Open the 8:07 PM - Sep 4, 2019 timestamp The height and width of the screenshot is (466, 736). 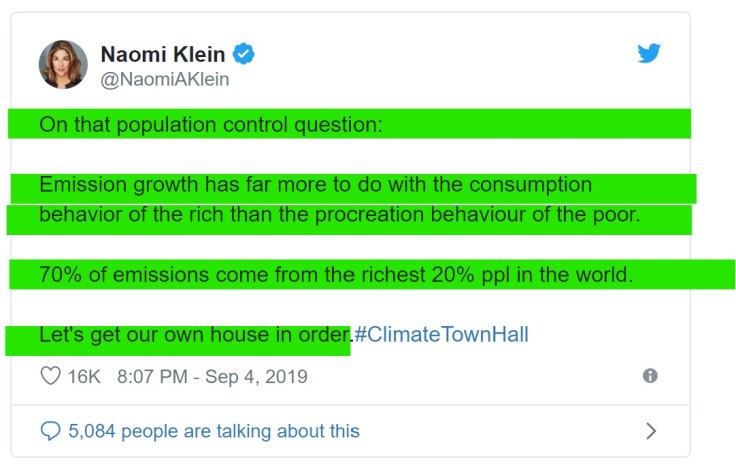click(212, 377)
